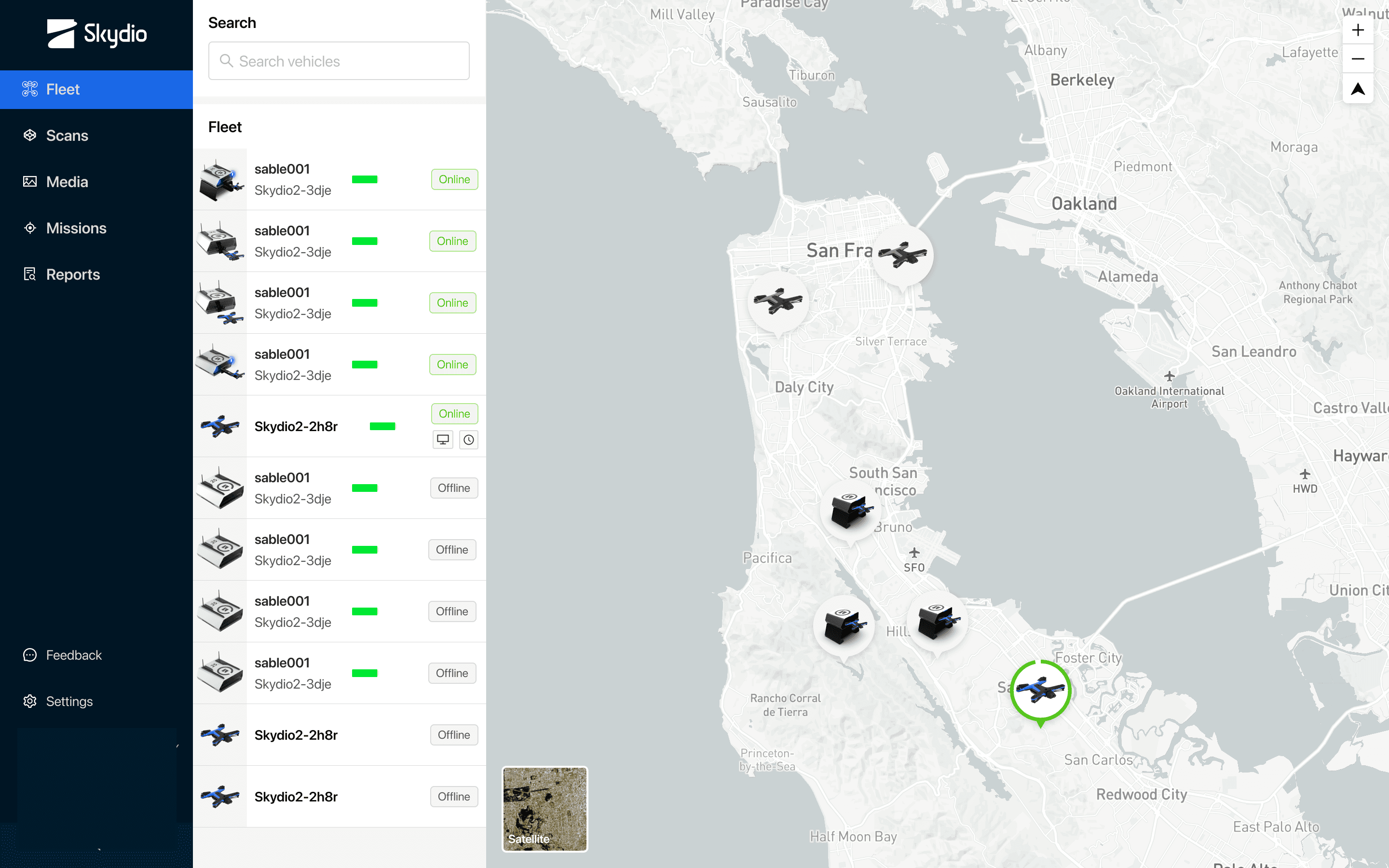Click the green-ringed drone marker near Foster City
The width and height of the screenshot is (1389, 868).
click(x=1041, y=691)
